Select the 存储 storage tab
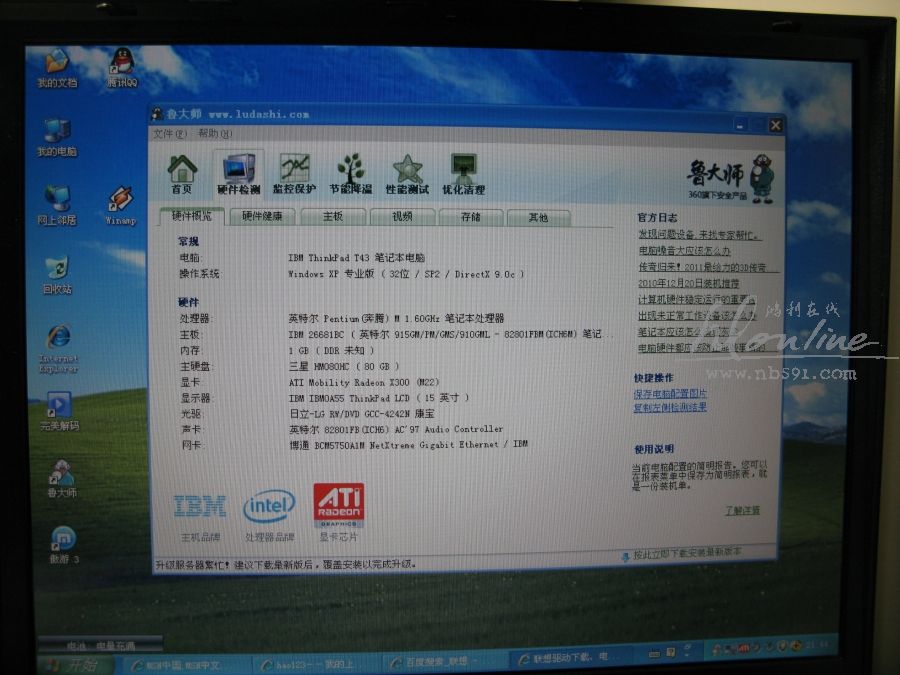Viewport: 900px width, 675px height. click(470, 217)
